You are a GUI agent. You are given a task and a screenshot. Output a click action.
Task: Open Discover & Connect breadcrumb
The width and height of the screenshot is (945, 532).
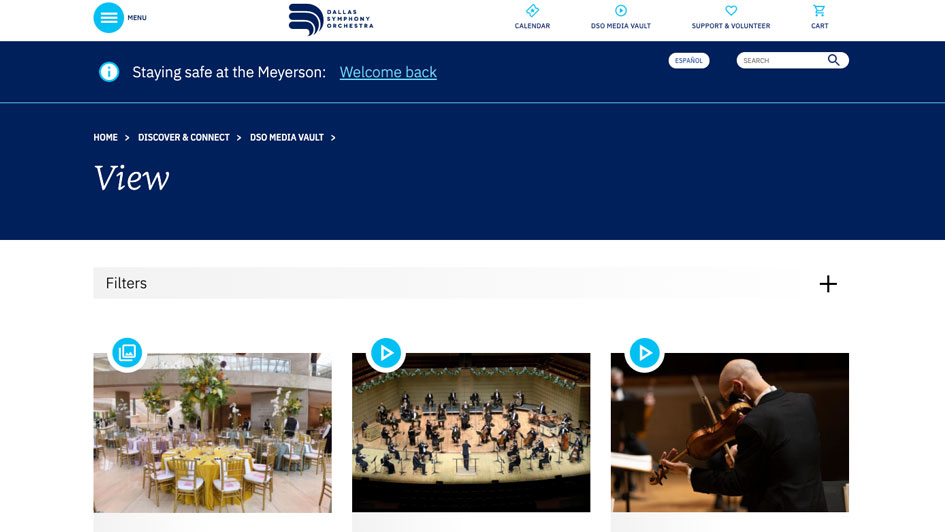184,137
